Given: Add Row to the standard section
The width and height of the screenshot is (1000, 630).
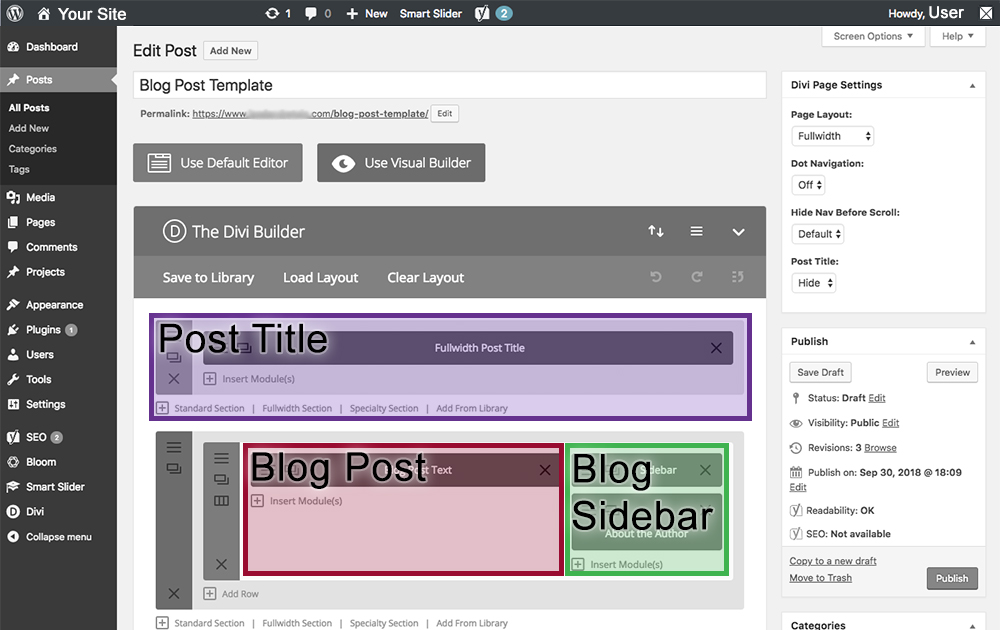Looking at the screenshot, I should [x=231, y=594].
